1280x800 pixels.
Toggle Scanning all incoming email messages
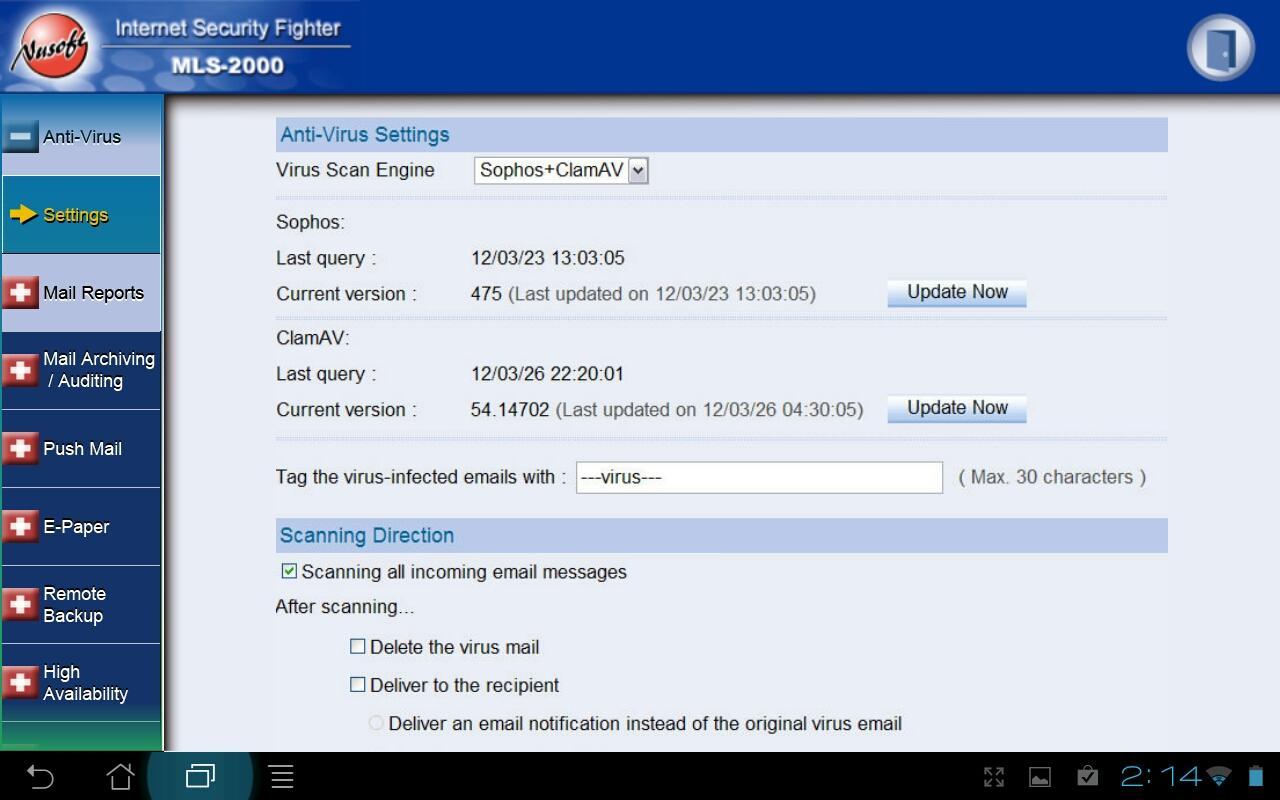coord(289,571)
